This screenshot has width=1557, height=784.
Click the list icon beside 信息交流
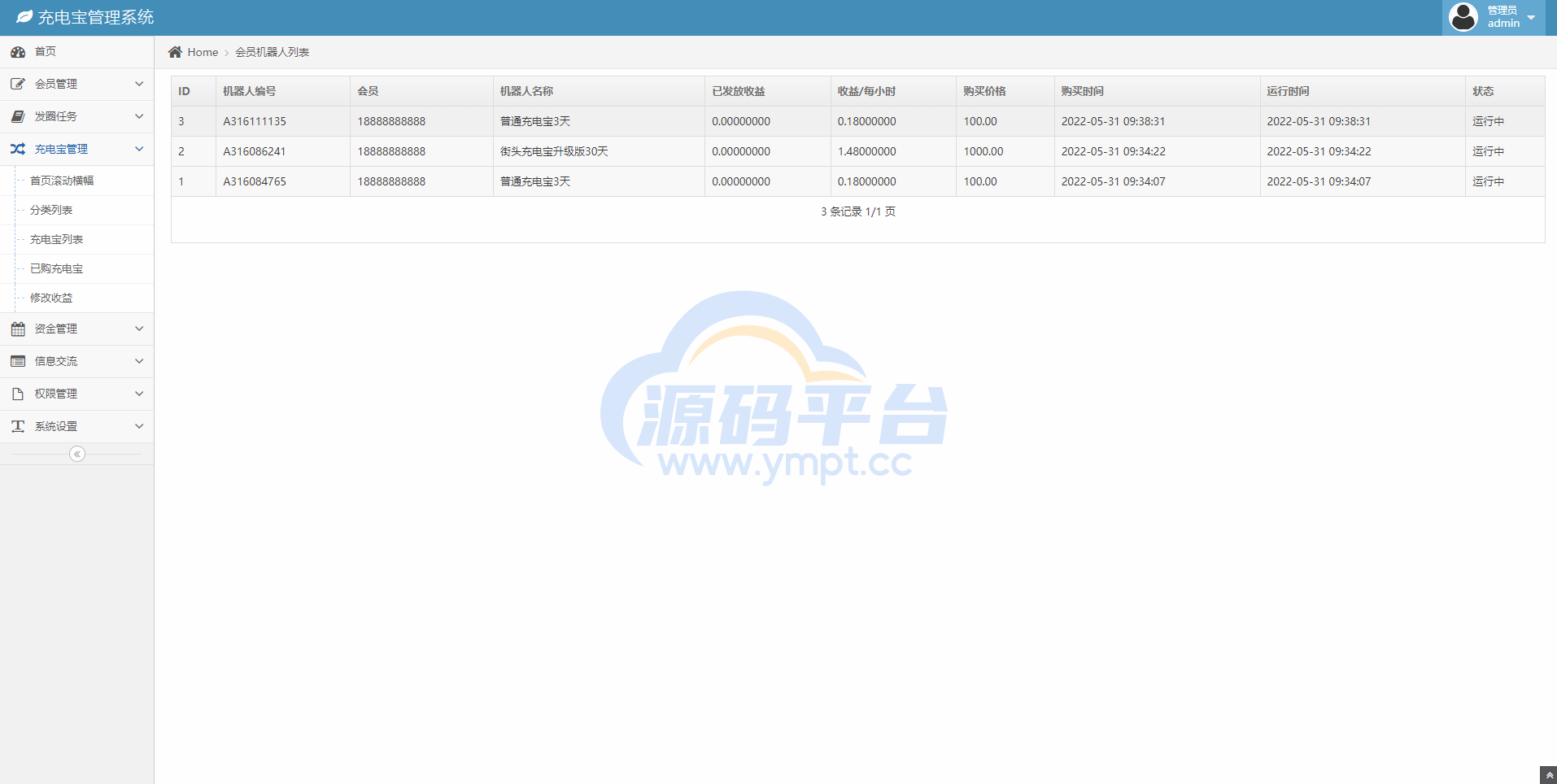(18, 361)
